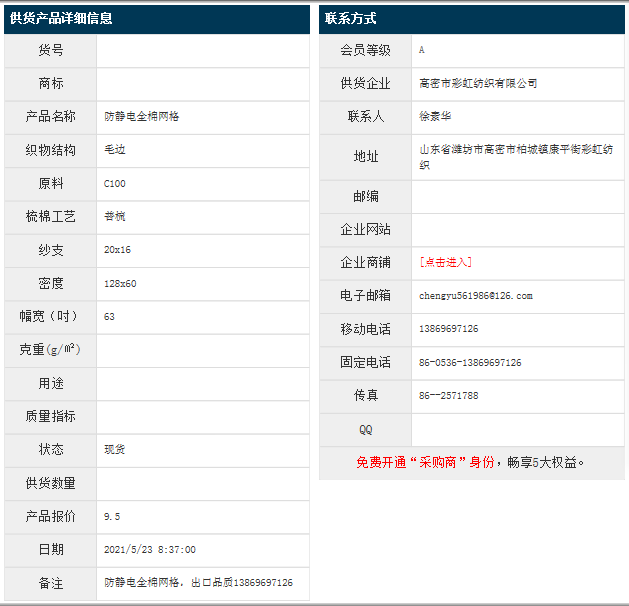
Task: Click the [点击进入] company shop link
Action: [x=445, y=262]
